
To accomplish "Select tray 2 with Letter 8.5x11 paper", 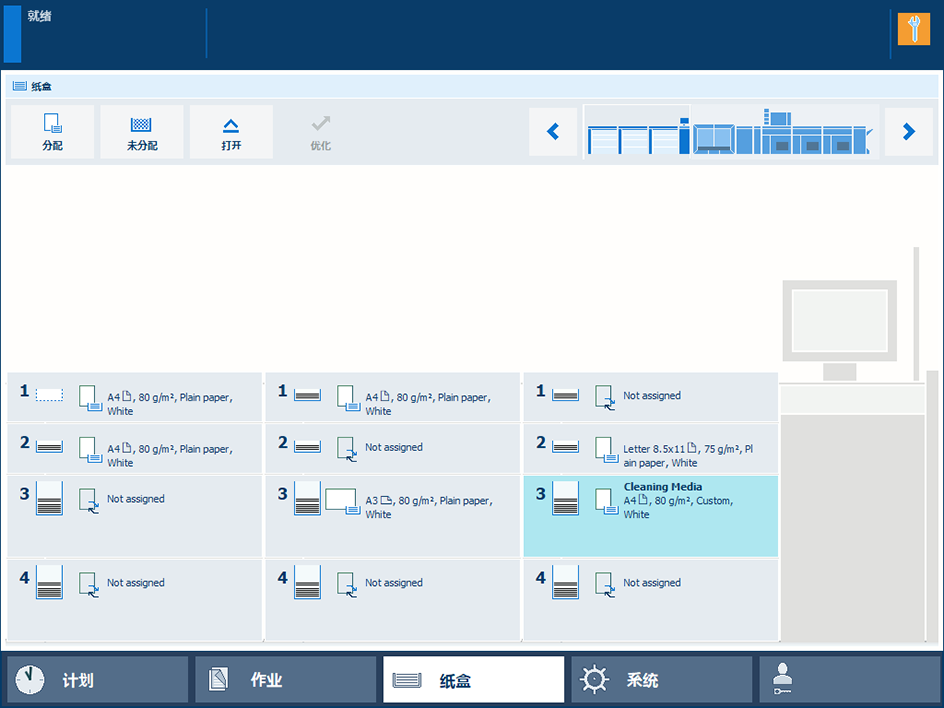I will tap(650, 449).
